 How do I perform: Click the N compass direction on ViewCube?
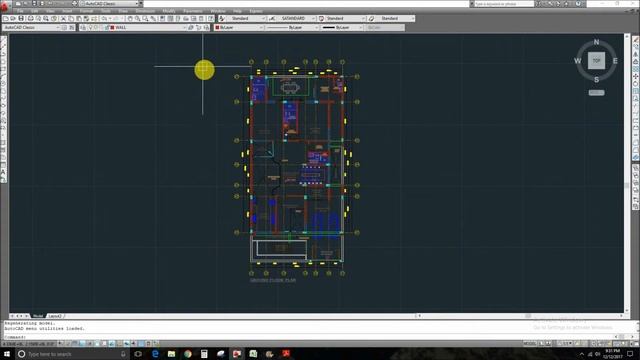coord(596,42)
